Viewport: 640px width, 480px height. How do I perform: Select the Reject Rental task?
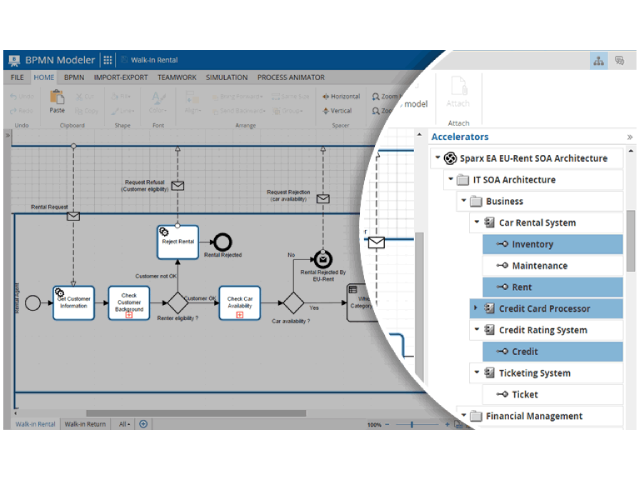click(178, 242)
